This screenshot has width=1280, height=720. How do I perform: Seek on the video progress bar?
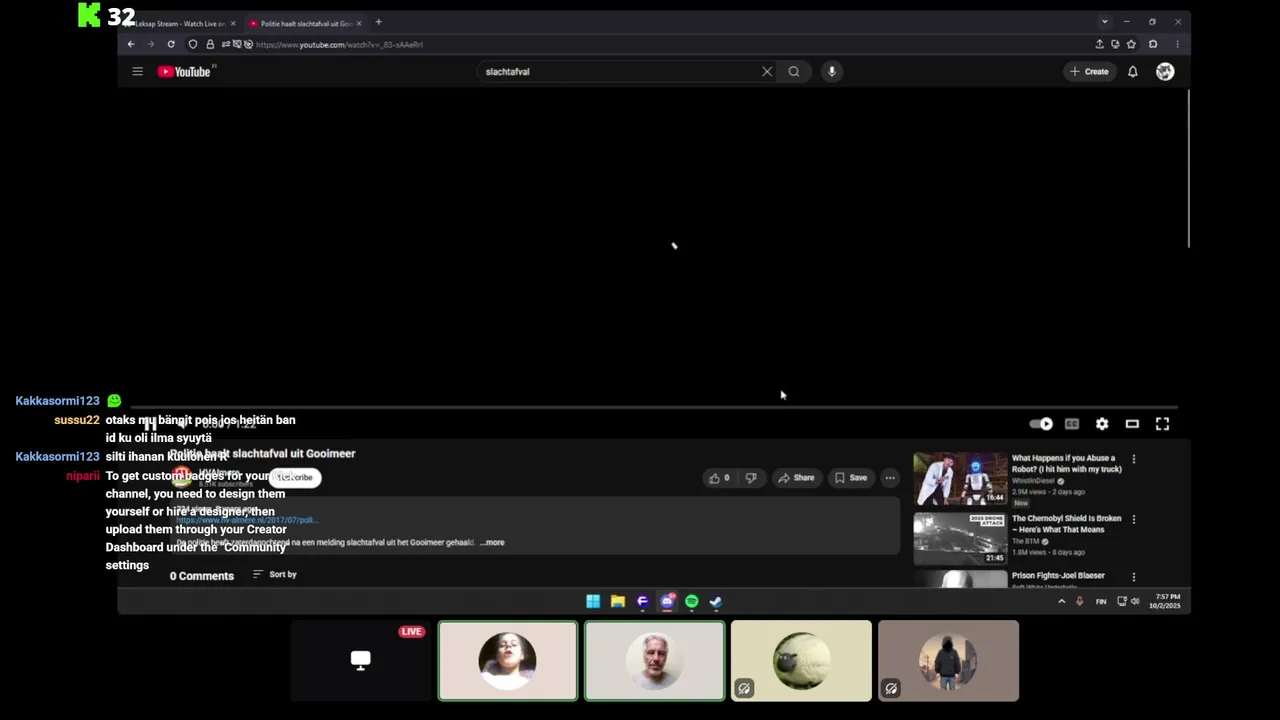click(653, 407)
